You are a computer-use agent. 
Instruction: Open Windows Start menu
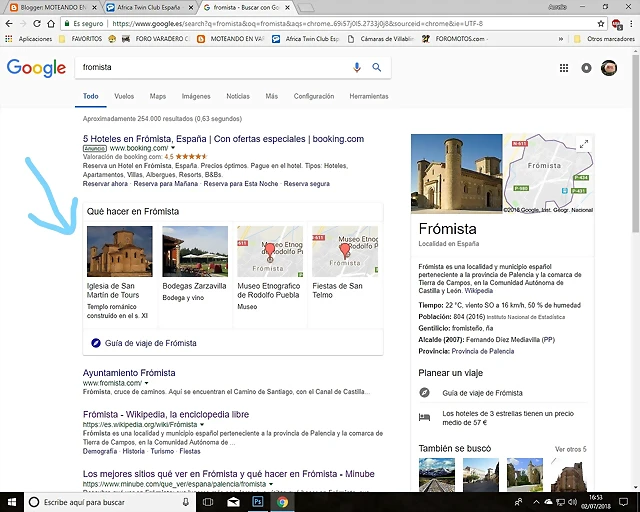pyautogui.click(x=12, y=502)
